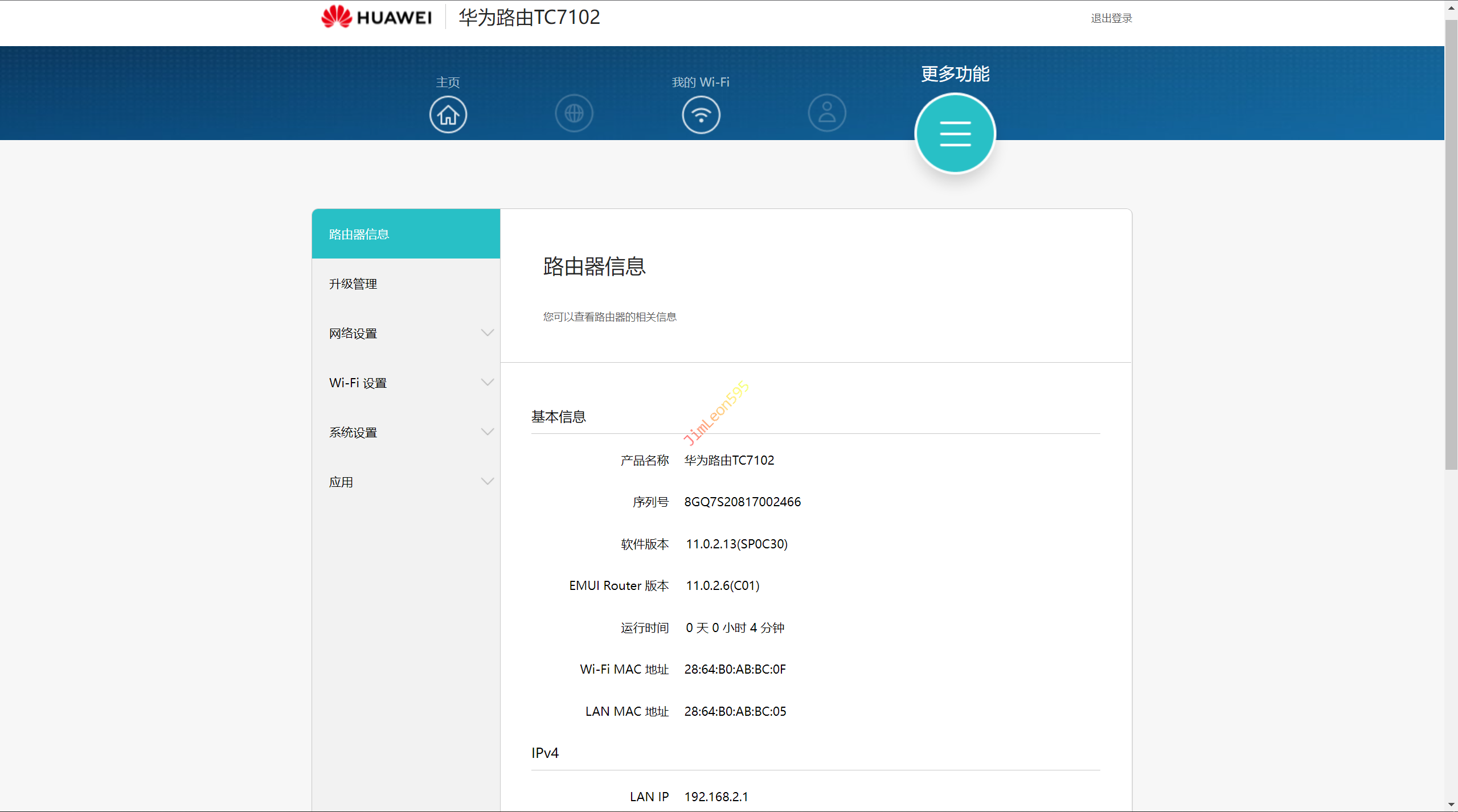Click the globe internet icon
This screenshot has height=812, width=1458.
pyautogui.click(x=574, y=113)
